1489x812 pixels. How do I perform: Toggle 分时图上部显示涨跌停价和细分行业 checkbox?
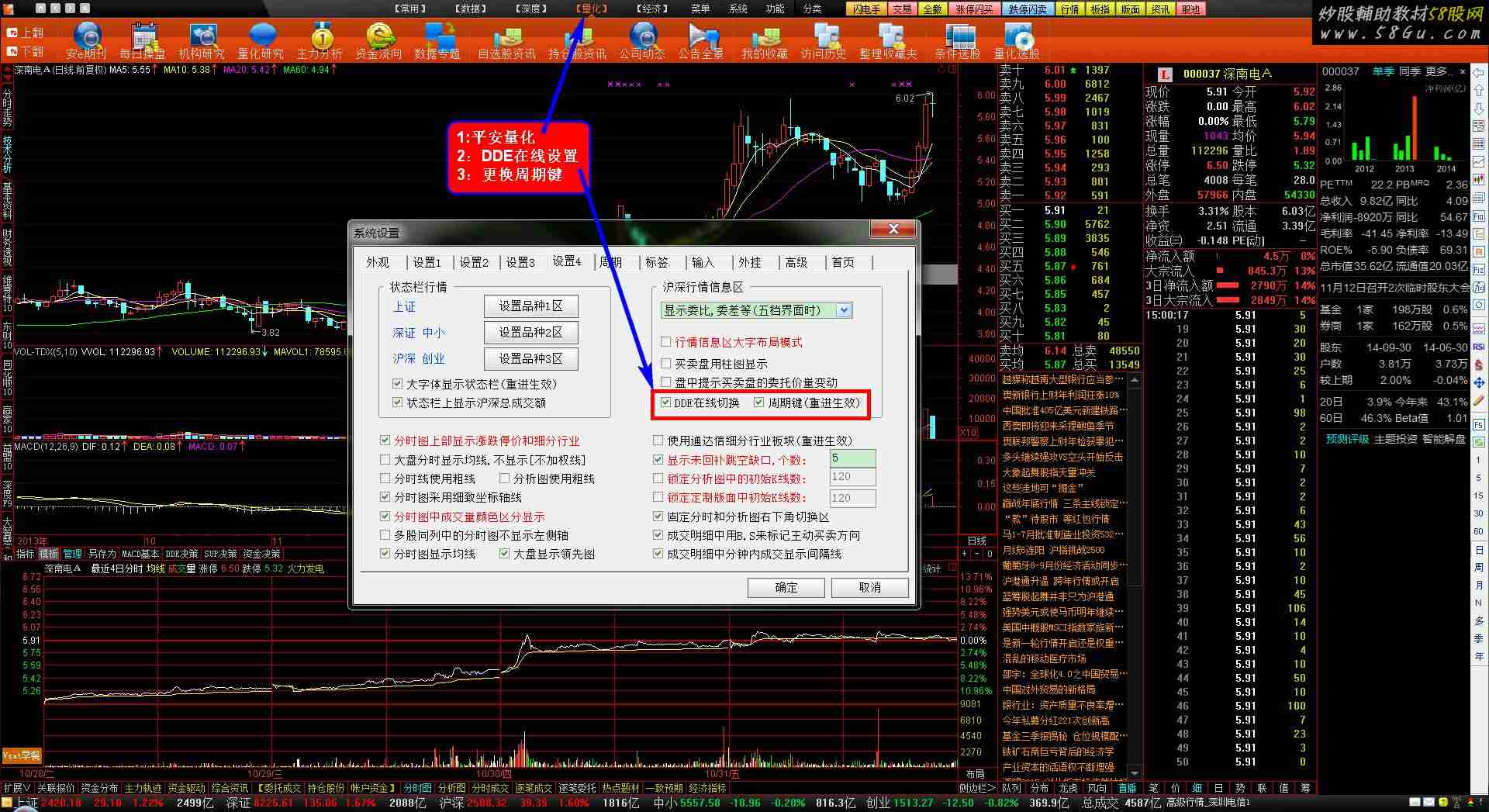[x=385, y=441]
